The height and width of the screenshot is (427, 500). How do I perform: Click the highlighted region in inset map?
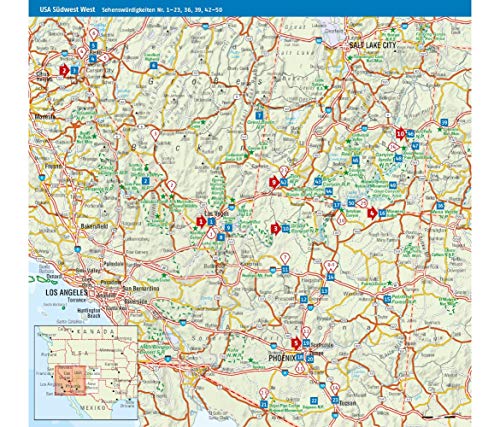70,381
